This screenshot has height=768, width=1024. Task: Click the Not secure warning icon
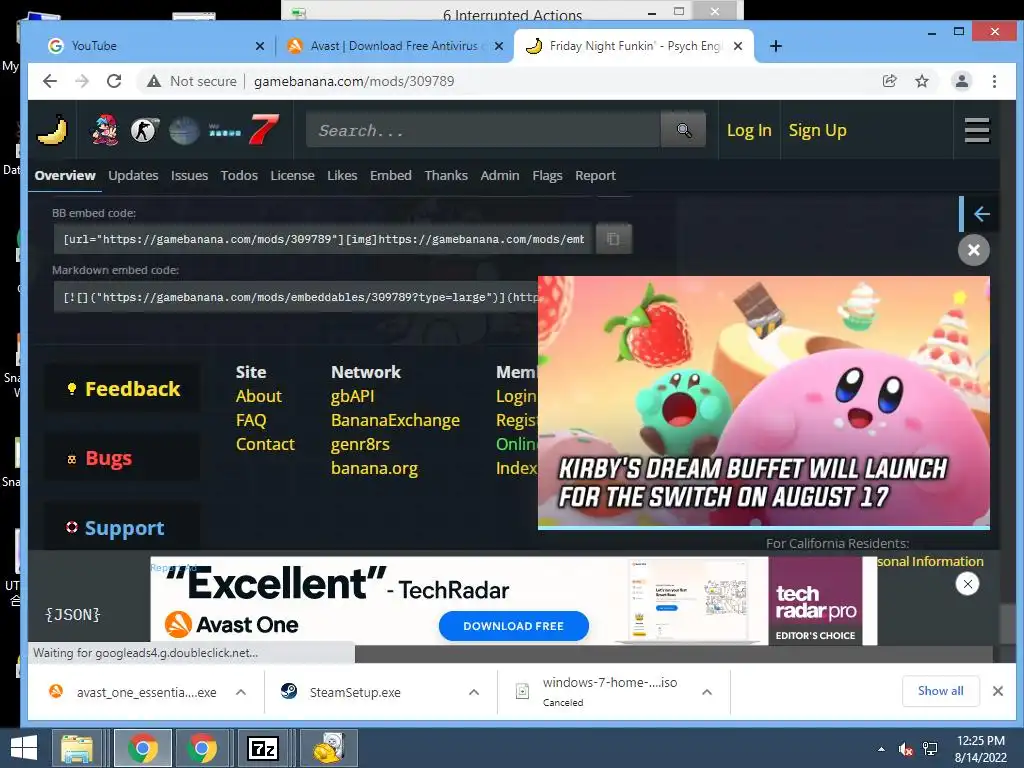pyautogui.click(x=153, y=81)
